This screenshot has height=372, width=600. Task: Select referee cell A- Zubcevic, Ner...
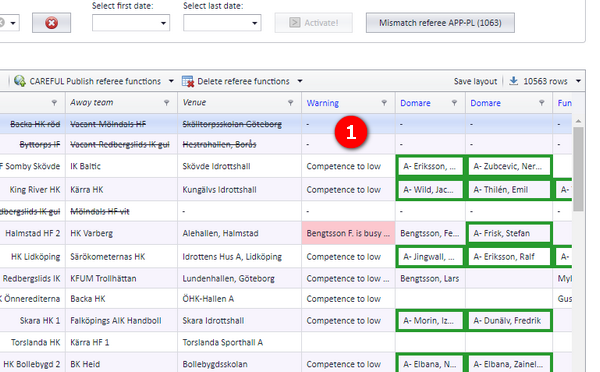(x=509, y=166)
